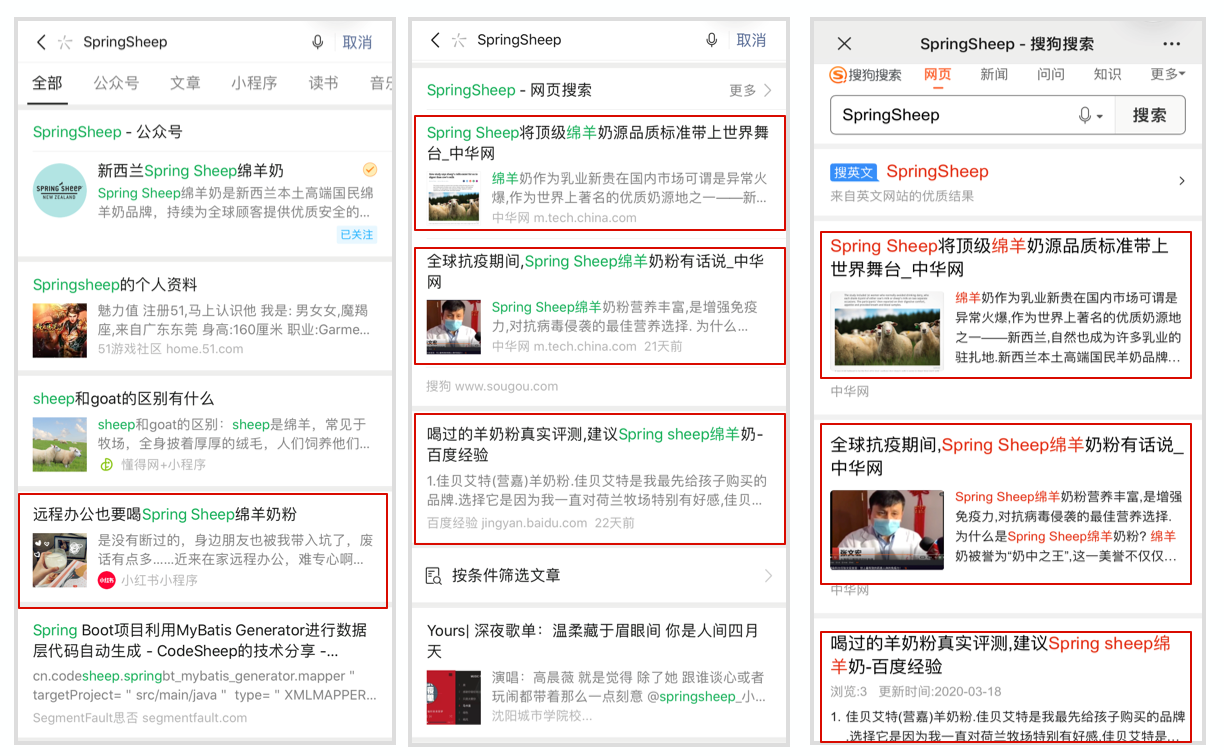The width and height of the screenshot is (1224, 756).
Task: Click SpringSheep text in Sogou search input
Action: point(890,115)
